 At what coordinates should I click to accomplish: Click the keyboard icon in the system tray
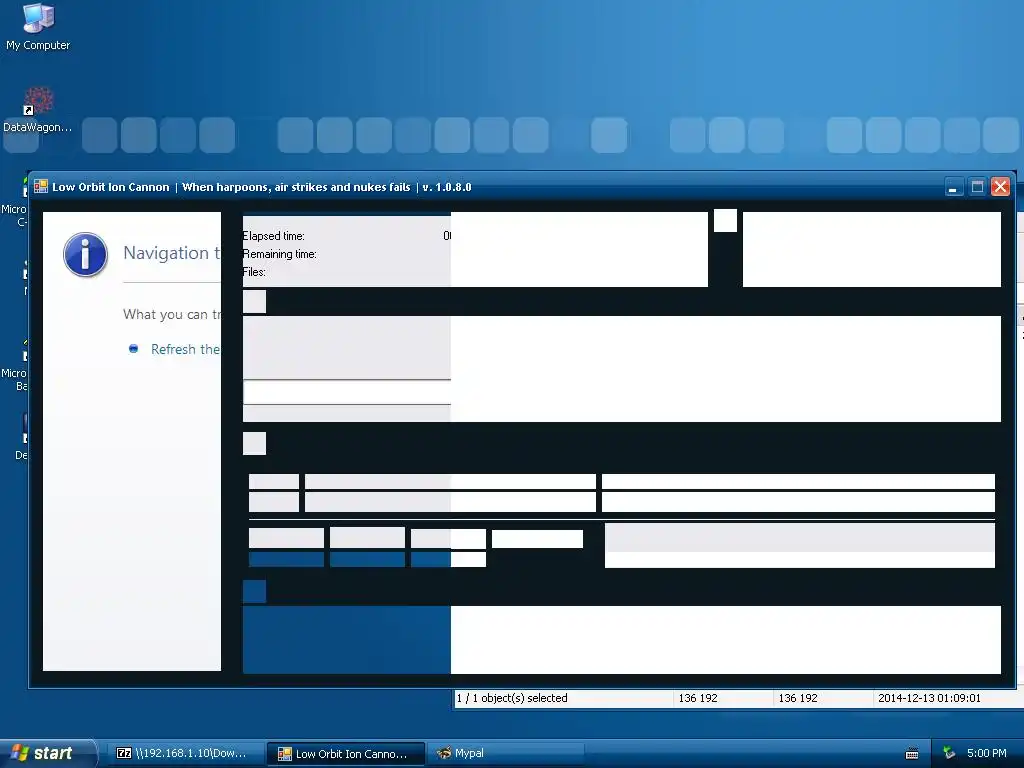912,754
